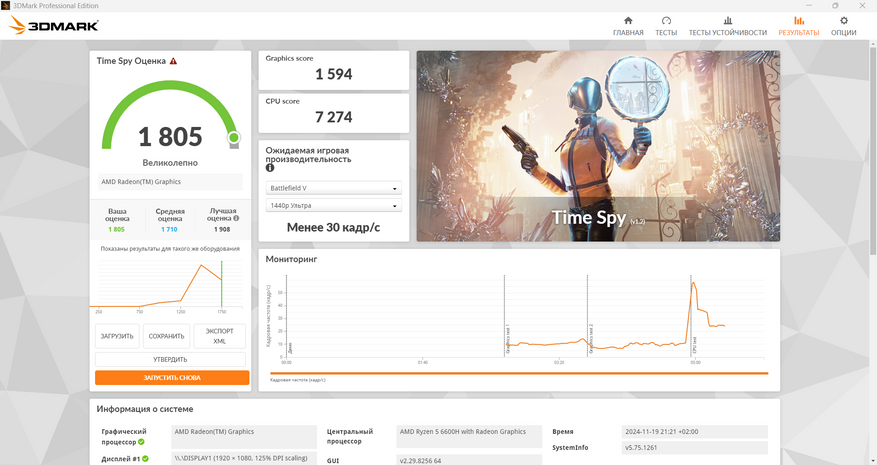Click the Graphics score value 1 594
Viewport: 877px width, 465px height.
333,74
